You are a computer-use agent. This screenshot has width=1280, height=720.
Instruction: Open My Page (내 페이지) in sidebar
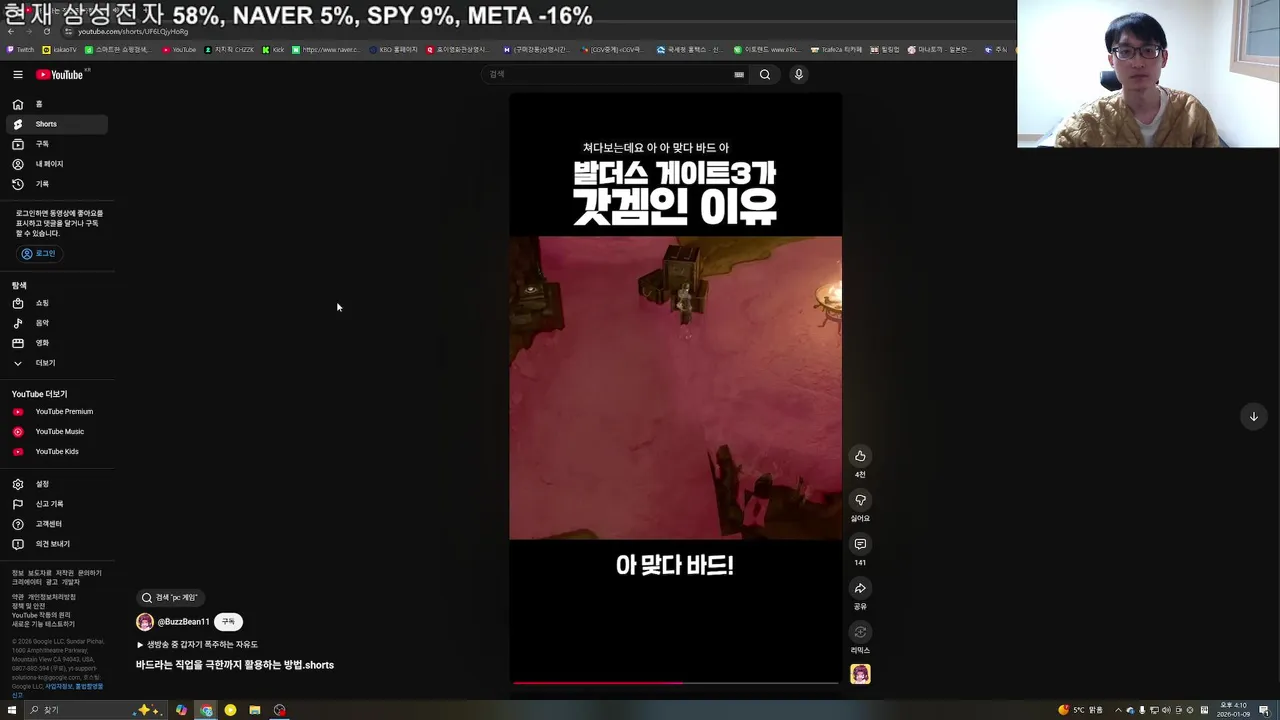(x=57, y=164)
